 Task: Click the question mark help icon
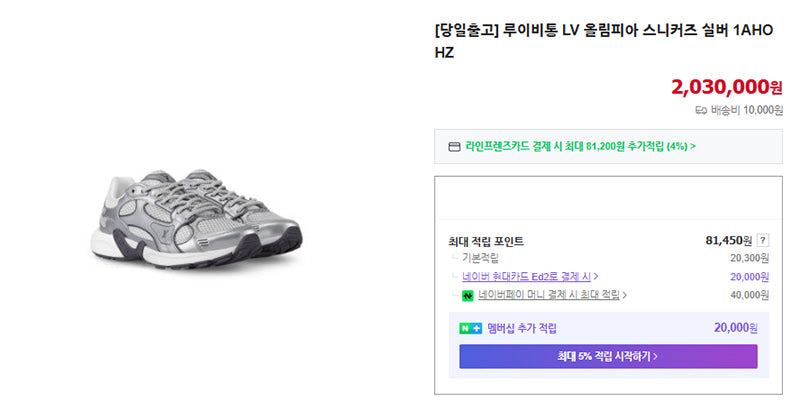tap(763, 240)
